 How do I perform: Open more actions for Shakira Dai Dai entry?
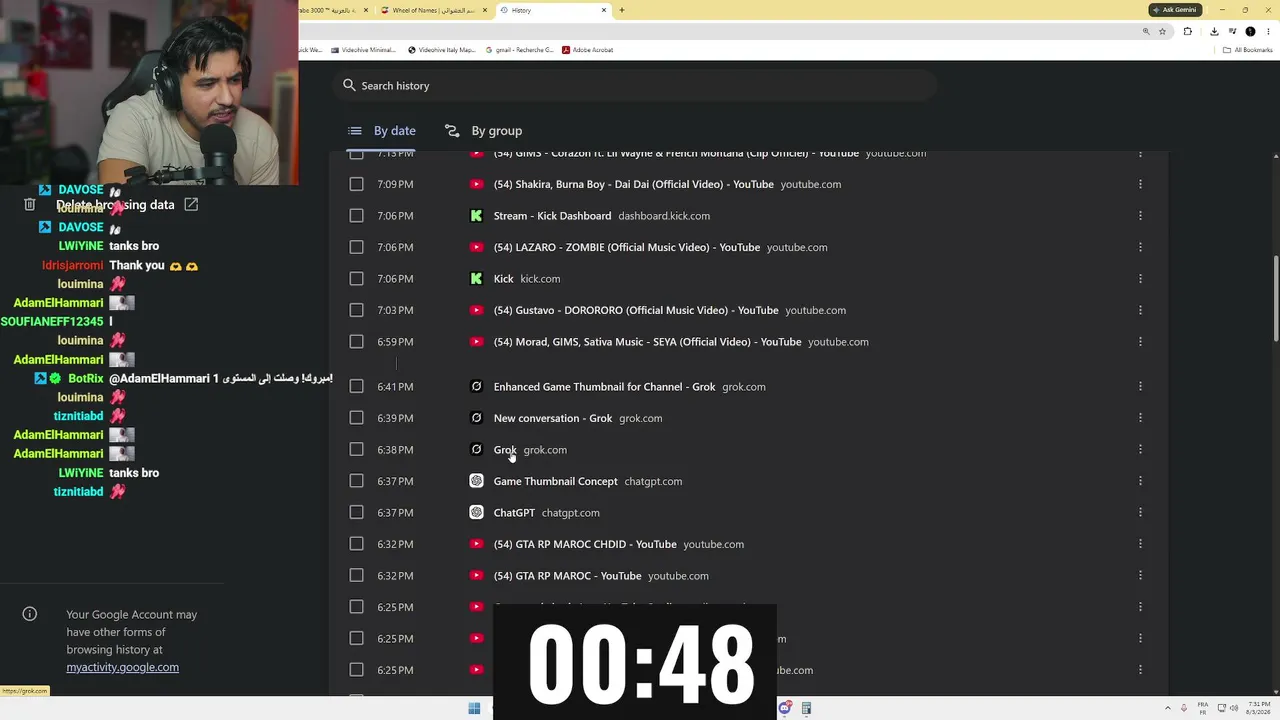click(x=1140, y=184)
